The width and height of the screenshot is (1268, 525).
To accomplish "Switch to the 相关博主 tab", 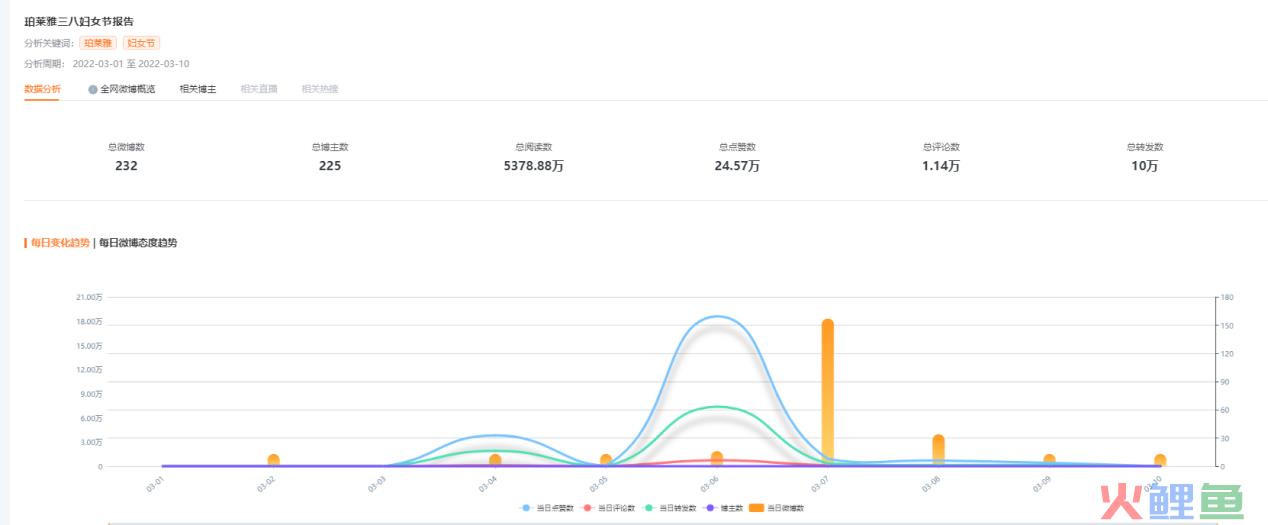I will coord(198,89).
